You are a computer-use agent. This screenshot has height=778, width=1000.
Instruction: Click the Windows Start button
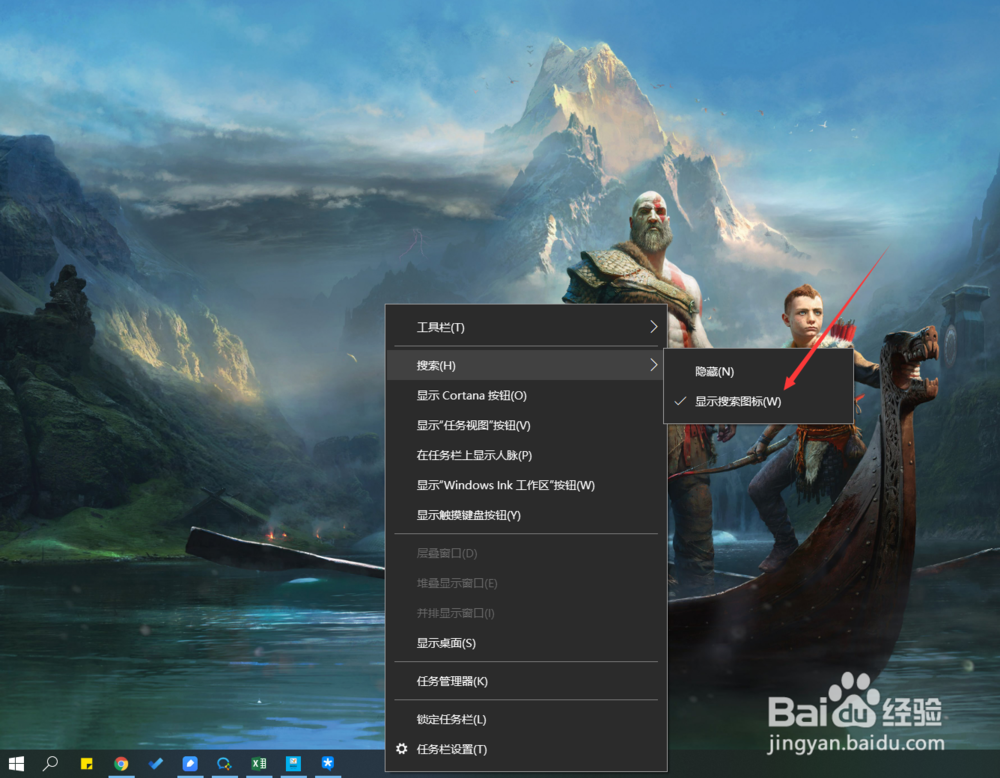coord(16,763)
